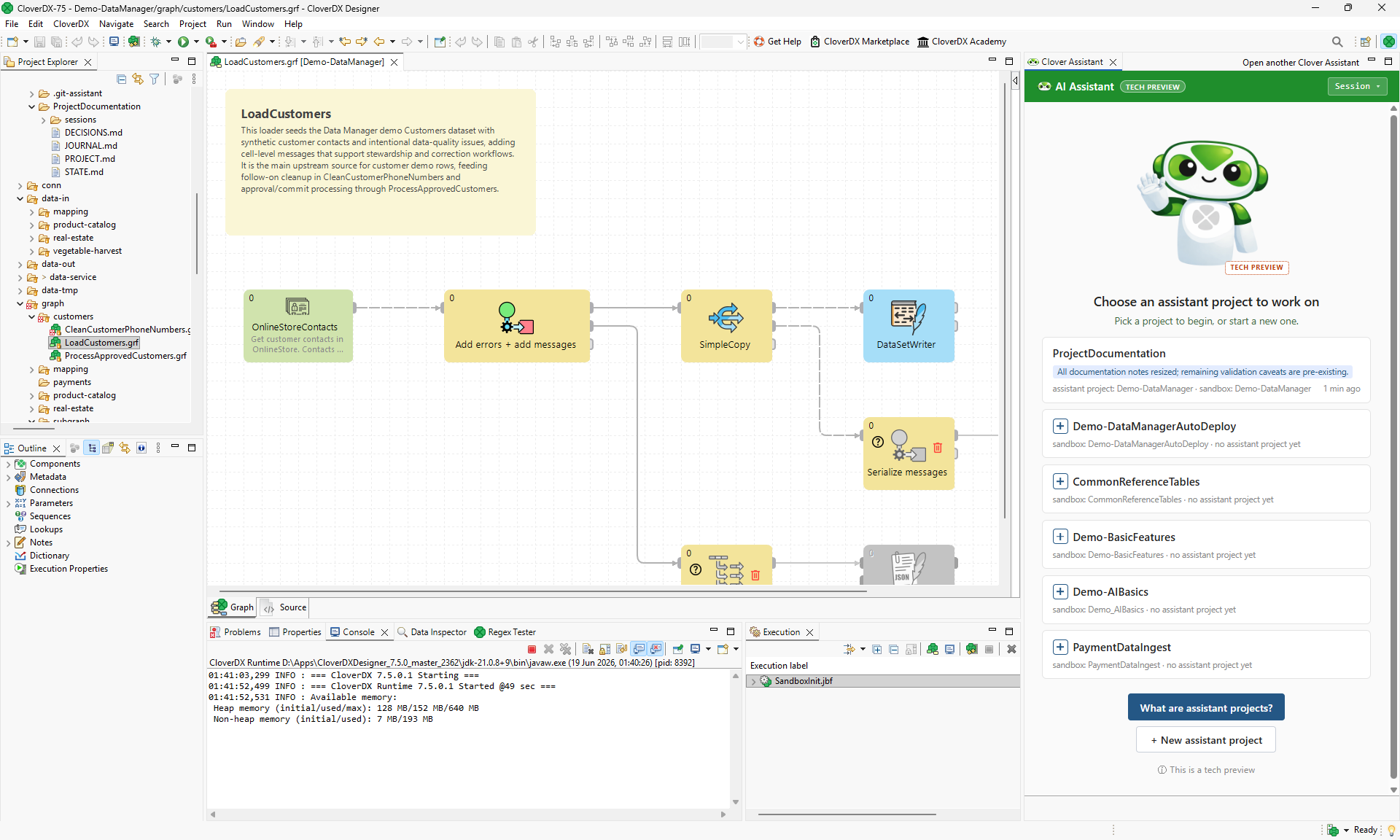This screenshot has height=840, width=1400.
Task: Select LoadCustomers.grf in Project Explorer
Action: coord(94,343)
